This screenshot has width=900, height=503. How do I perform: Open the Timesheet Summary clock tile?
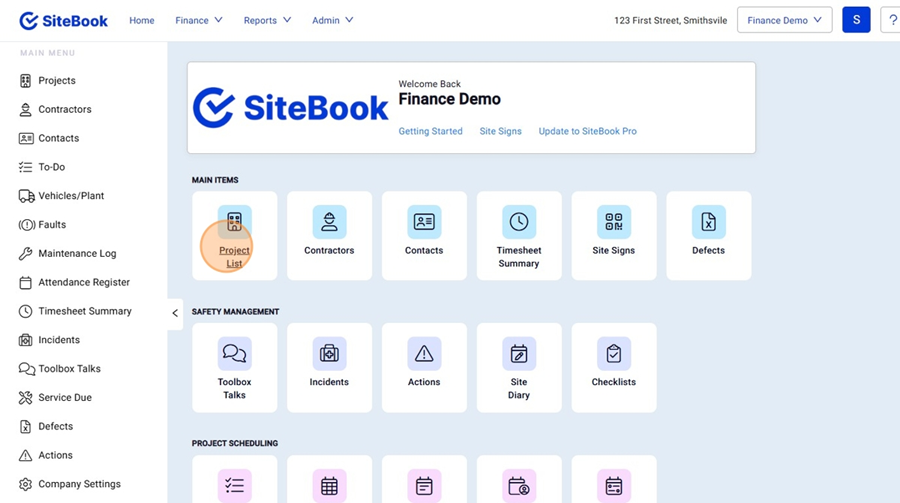coord(518,222)
